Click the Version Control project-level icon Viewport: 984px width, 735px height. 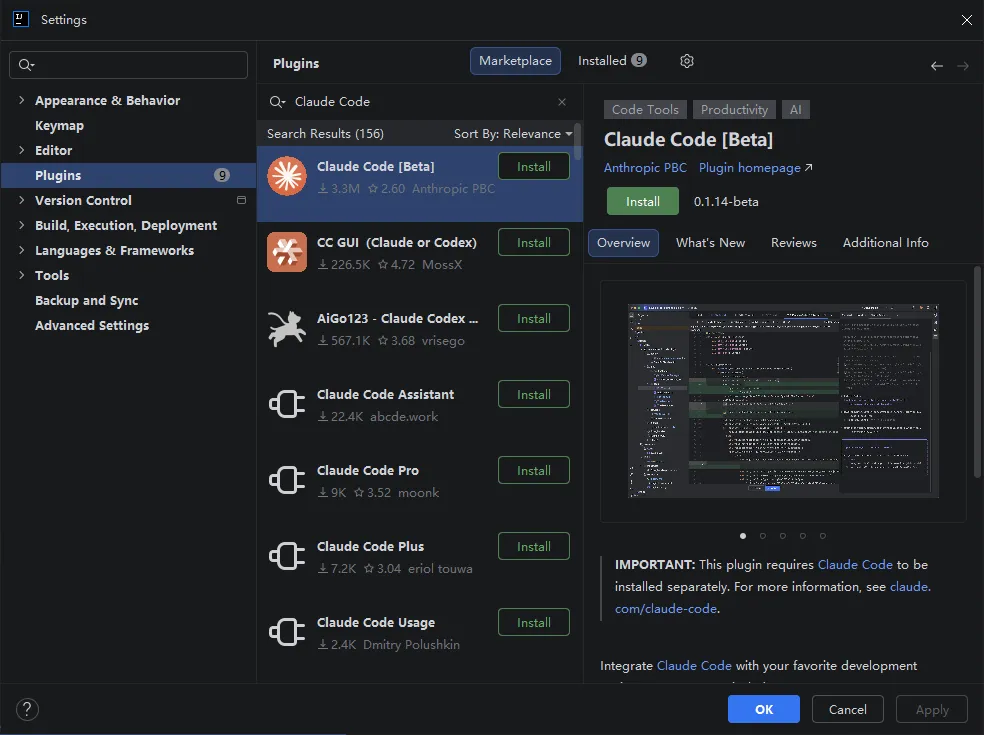click(x=241, y=200)
